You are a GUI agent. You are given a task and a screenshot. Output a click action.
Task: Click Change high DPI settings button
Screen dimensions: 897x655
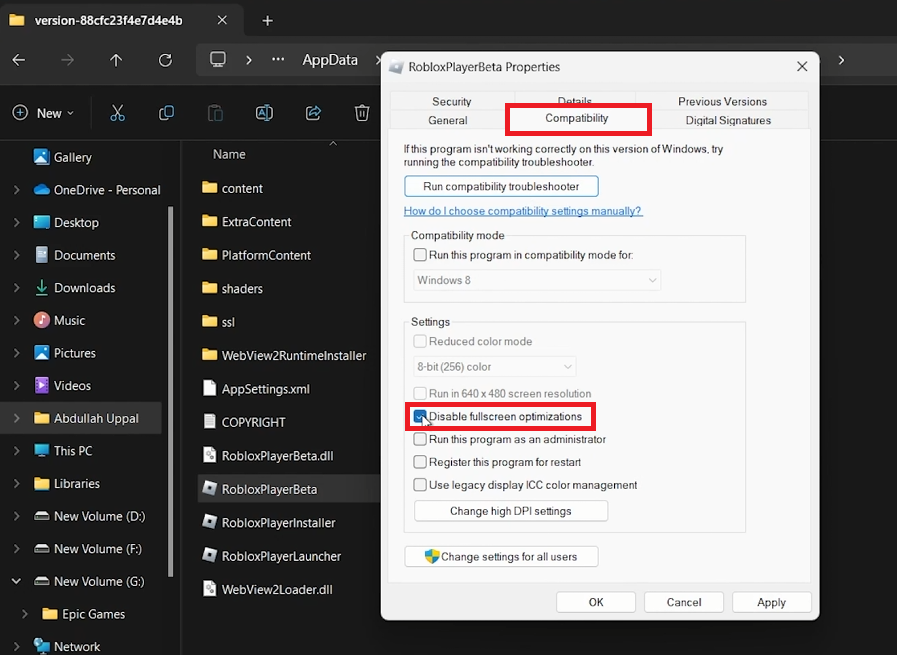[x=511, y=511]
